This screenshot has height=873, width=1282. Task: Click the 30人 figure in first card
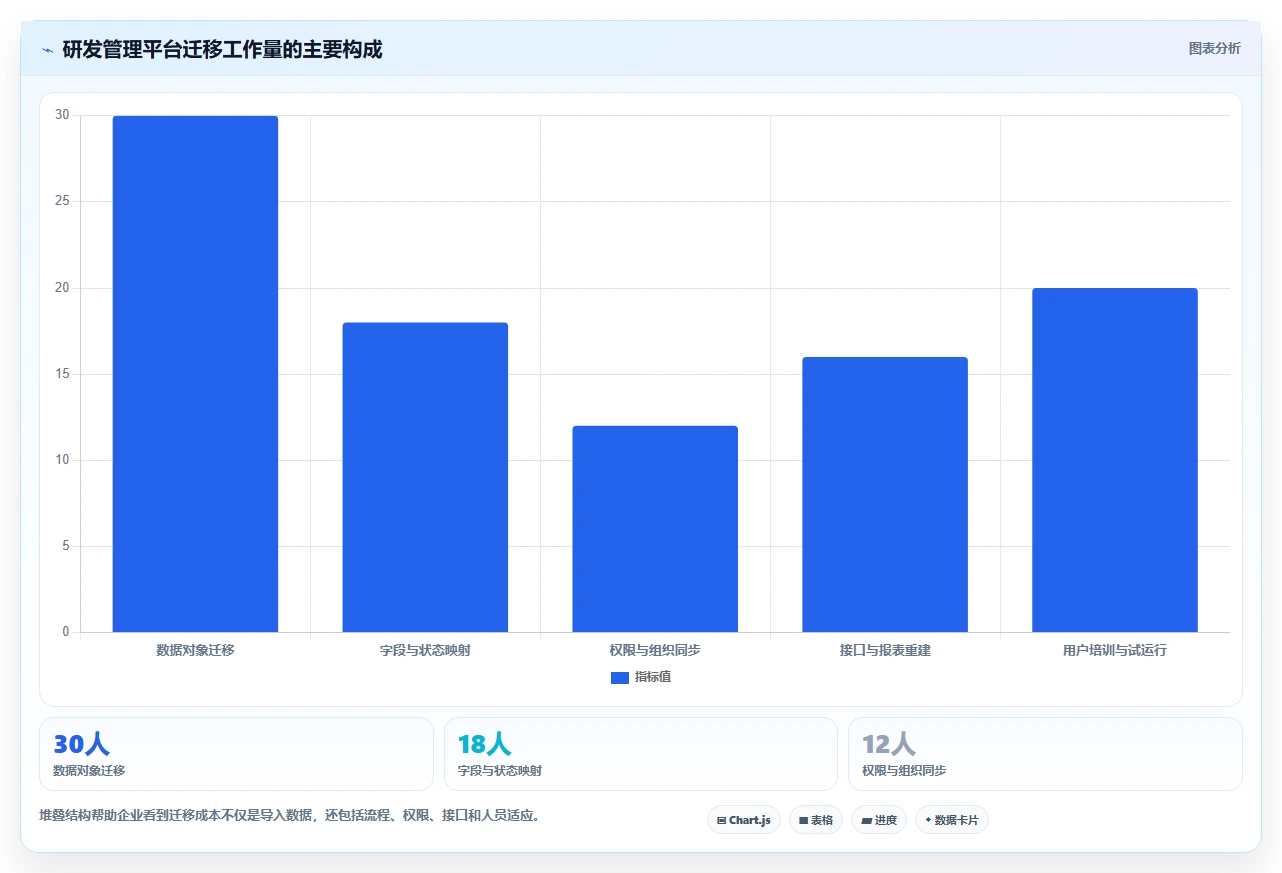(81, 744)
